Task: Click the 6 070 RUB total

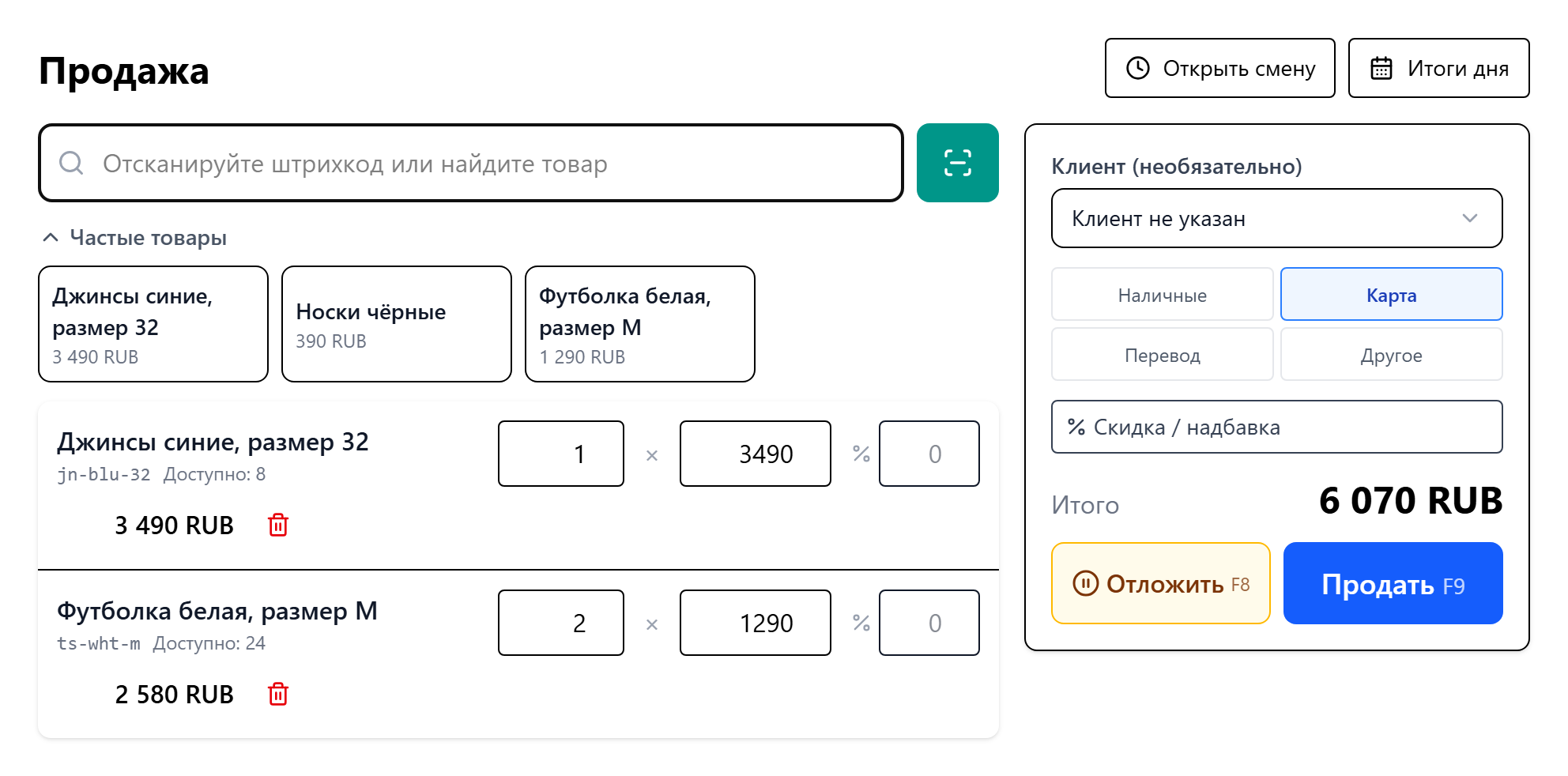Action: point(1411,501)
